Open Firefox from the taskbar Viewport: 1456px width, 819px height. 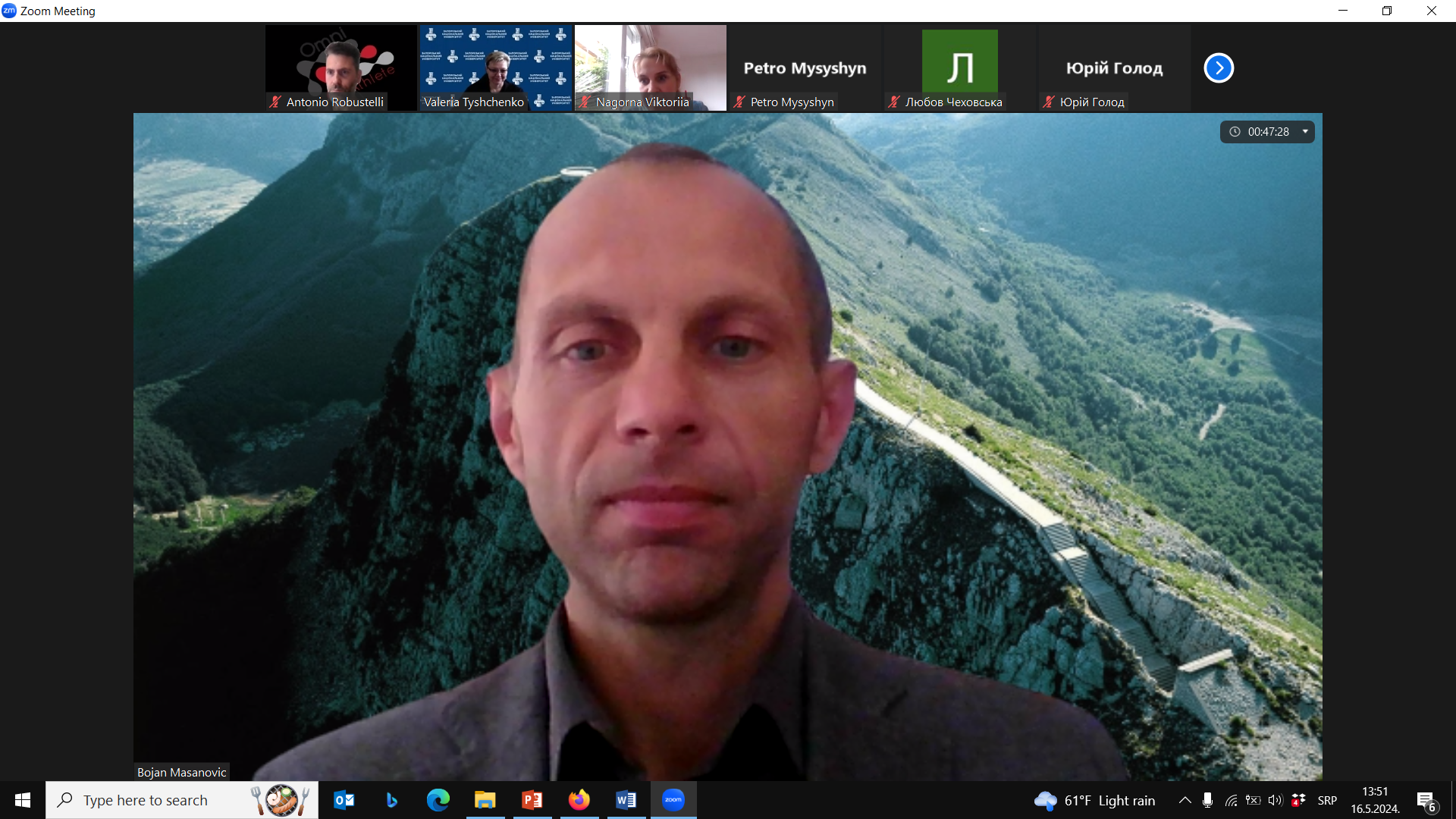579,800
